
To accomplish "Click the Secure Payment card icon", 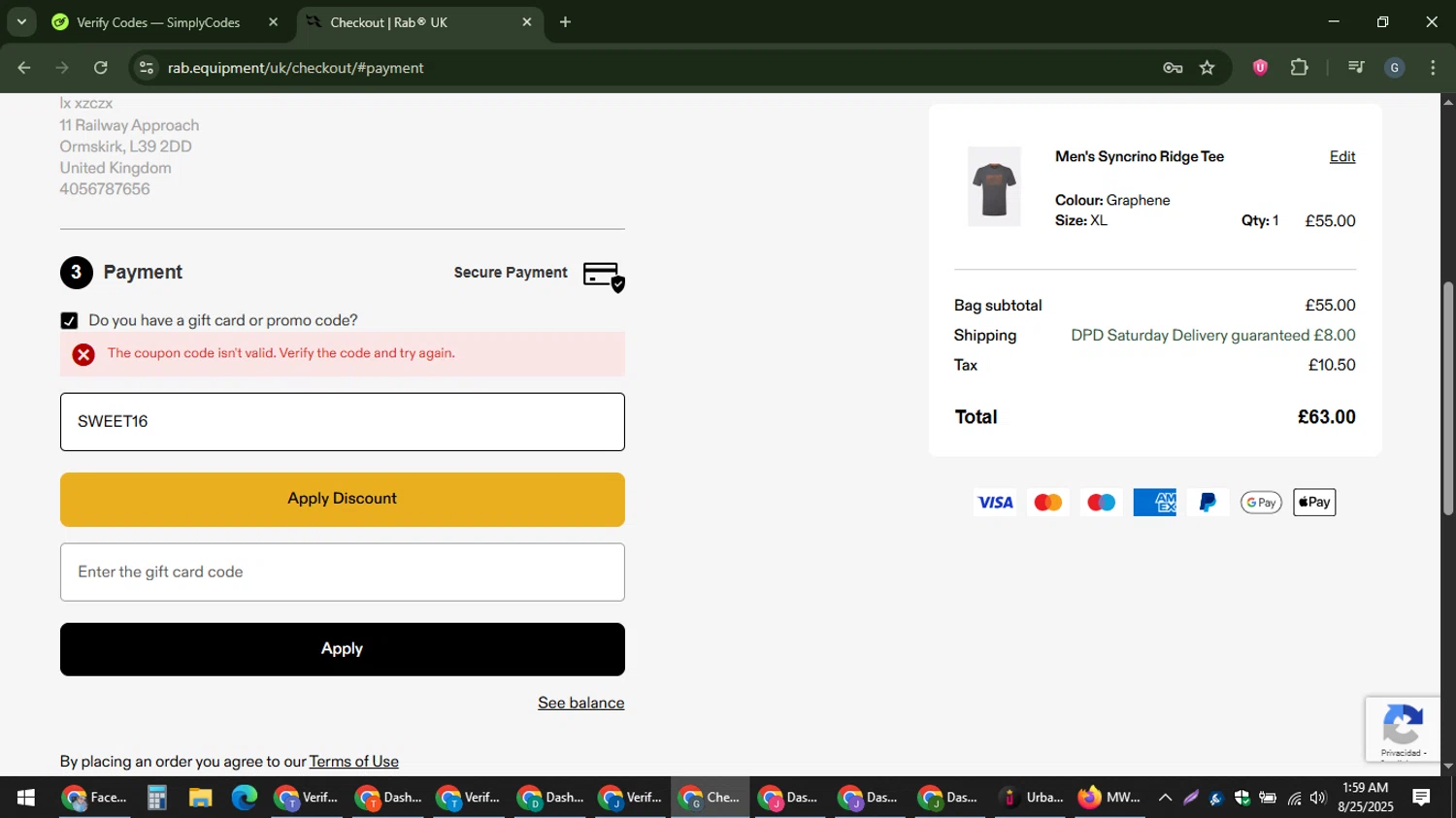I will click(x=604, y=277).
